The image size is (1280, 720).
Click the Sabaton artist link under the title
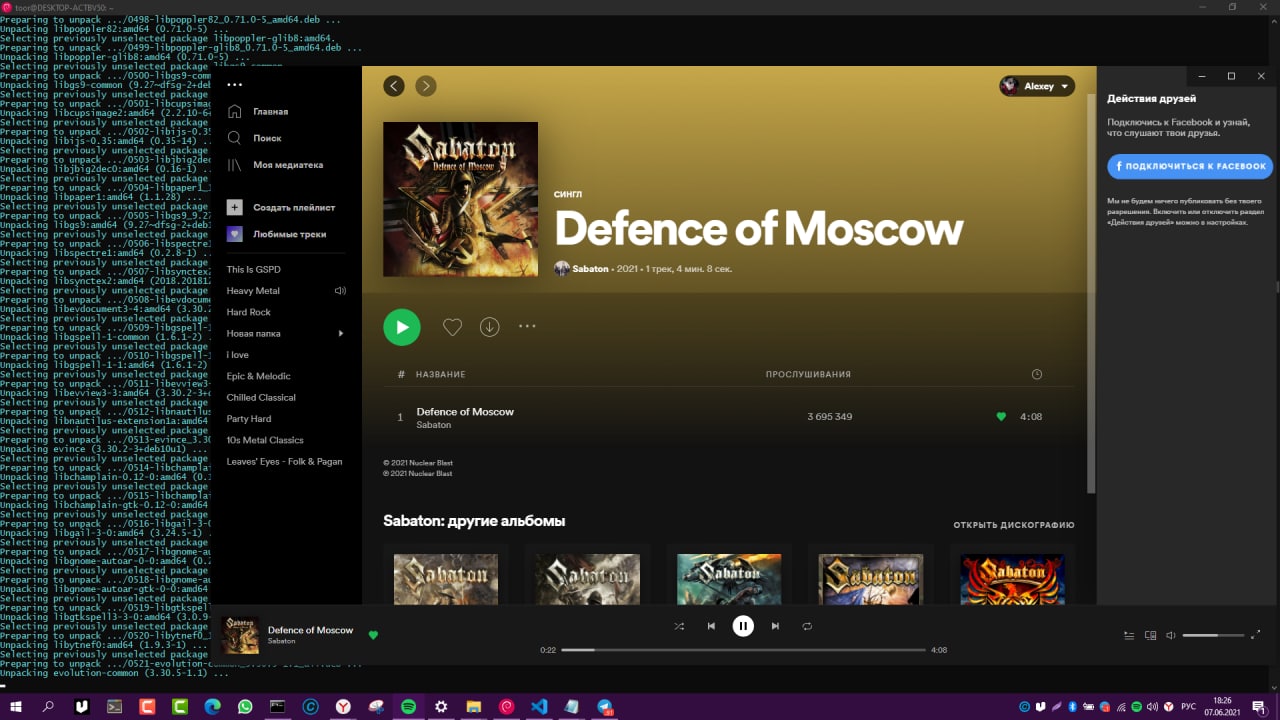coord(591,269)
